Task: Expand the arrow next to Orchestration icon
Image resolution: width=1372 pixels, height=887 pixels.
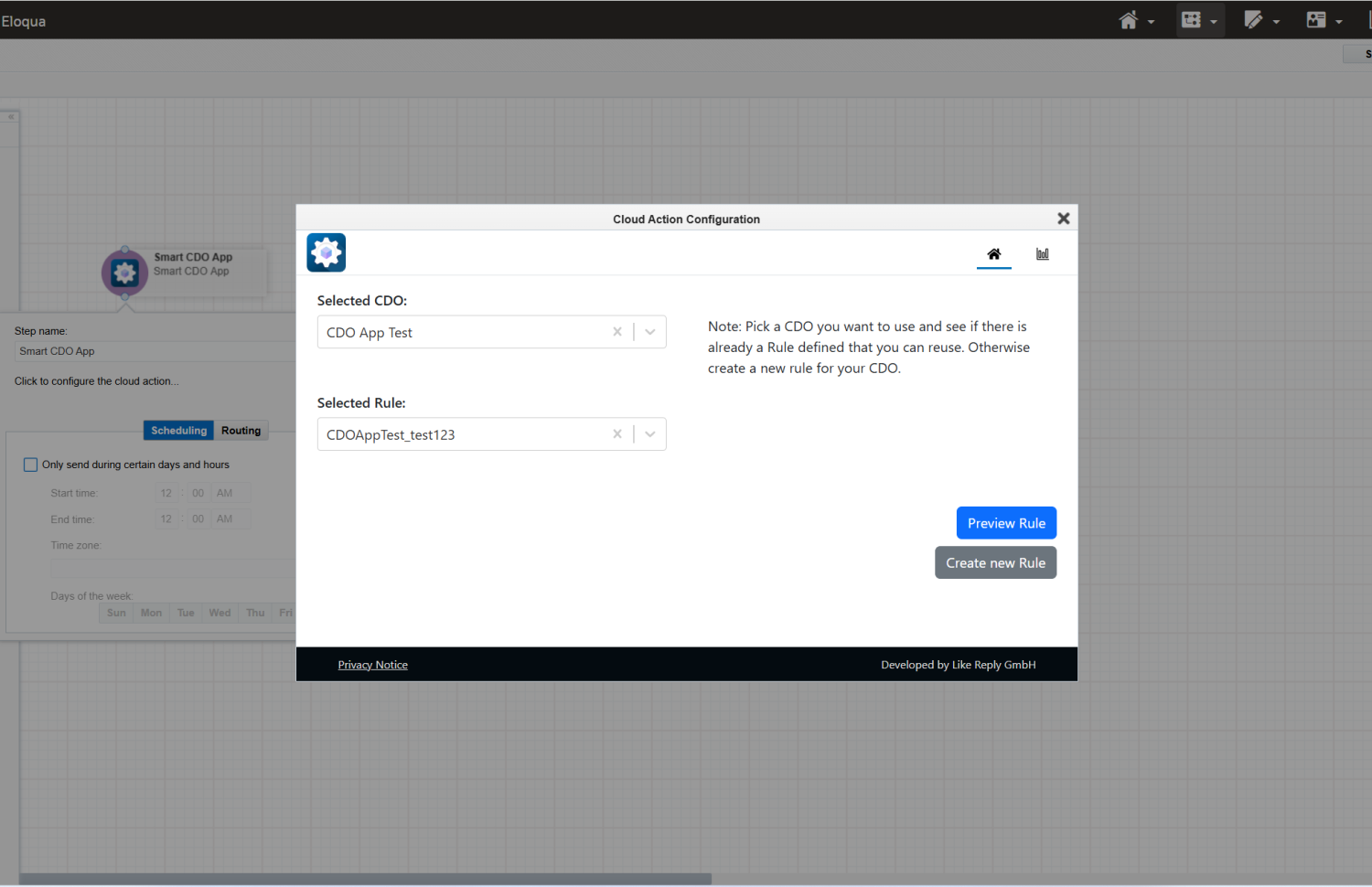Action: pyautogui.click(x=1214, y=22)
